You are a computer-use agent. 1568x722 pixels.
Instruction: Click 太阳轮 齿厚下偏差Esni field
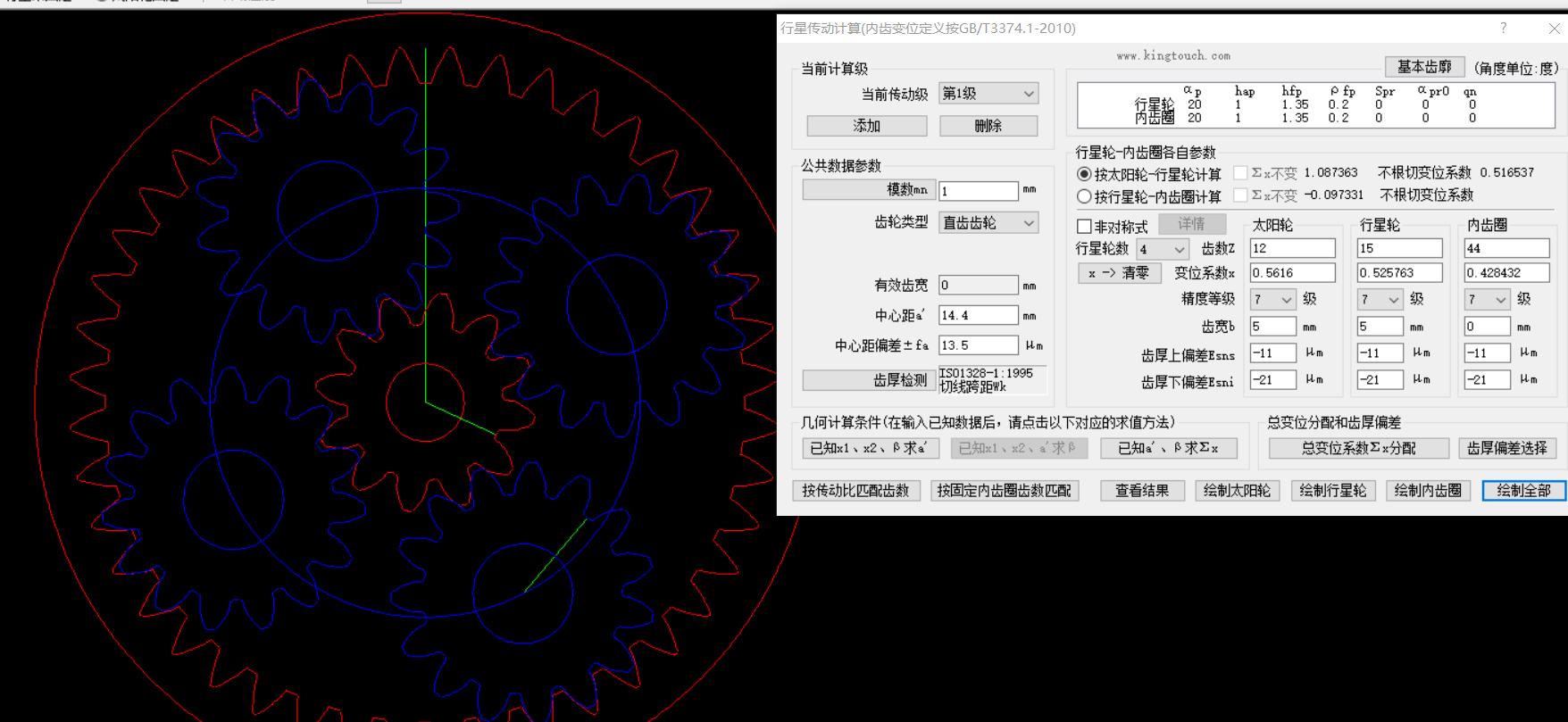[x=1273, y=380]
